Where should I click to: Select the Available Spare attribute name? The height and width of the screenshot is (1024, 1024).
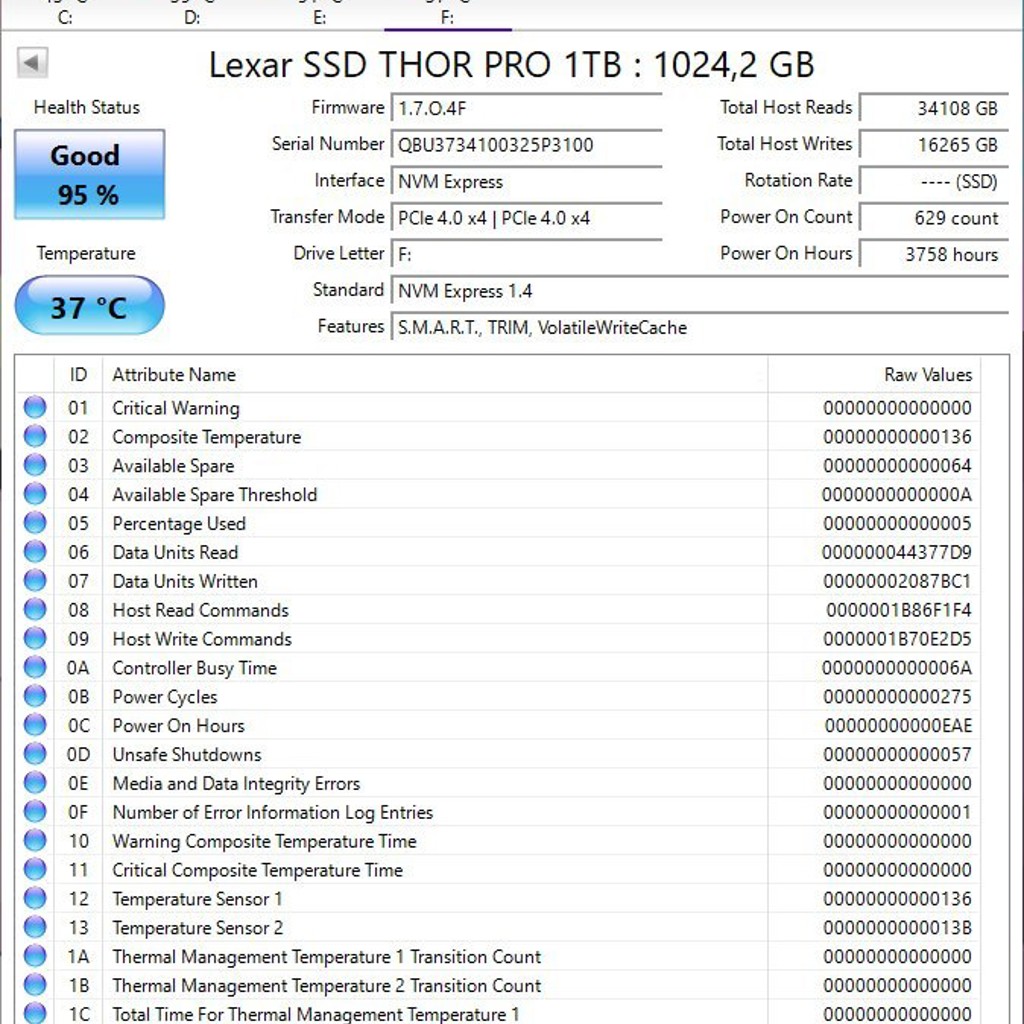[173, 466]
